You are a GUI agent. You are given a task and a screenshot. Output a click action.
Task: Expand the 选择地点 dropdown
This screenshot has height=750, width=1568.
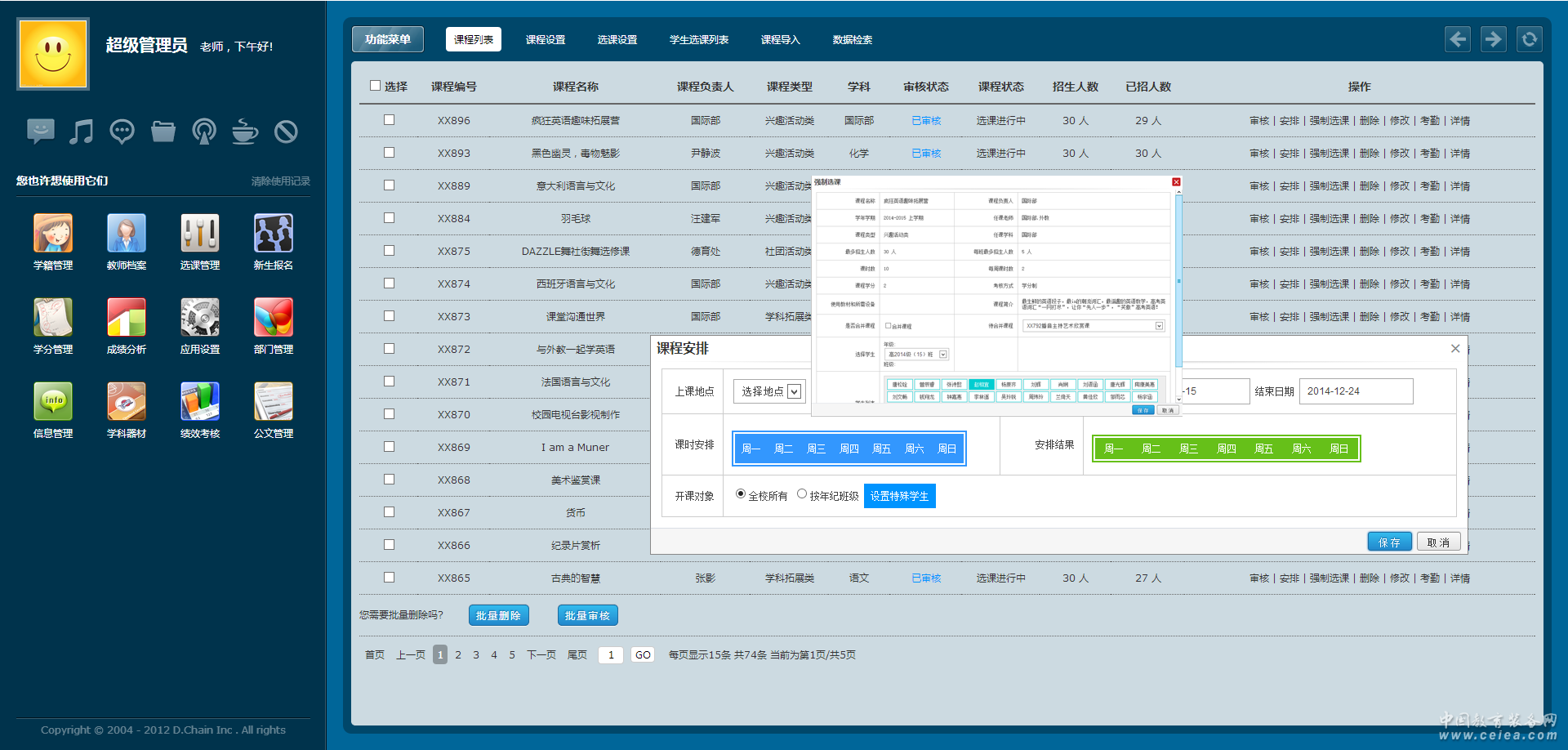pos(769,392)
